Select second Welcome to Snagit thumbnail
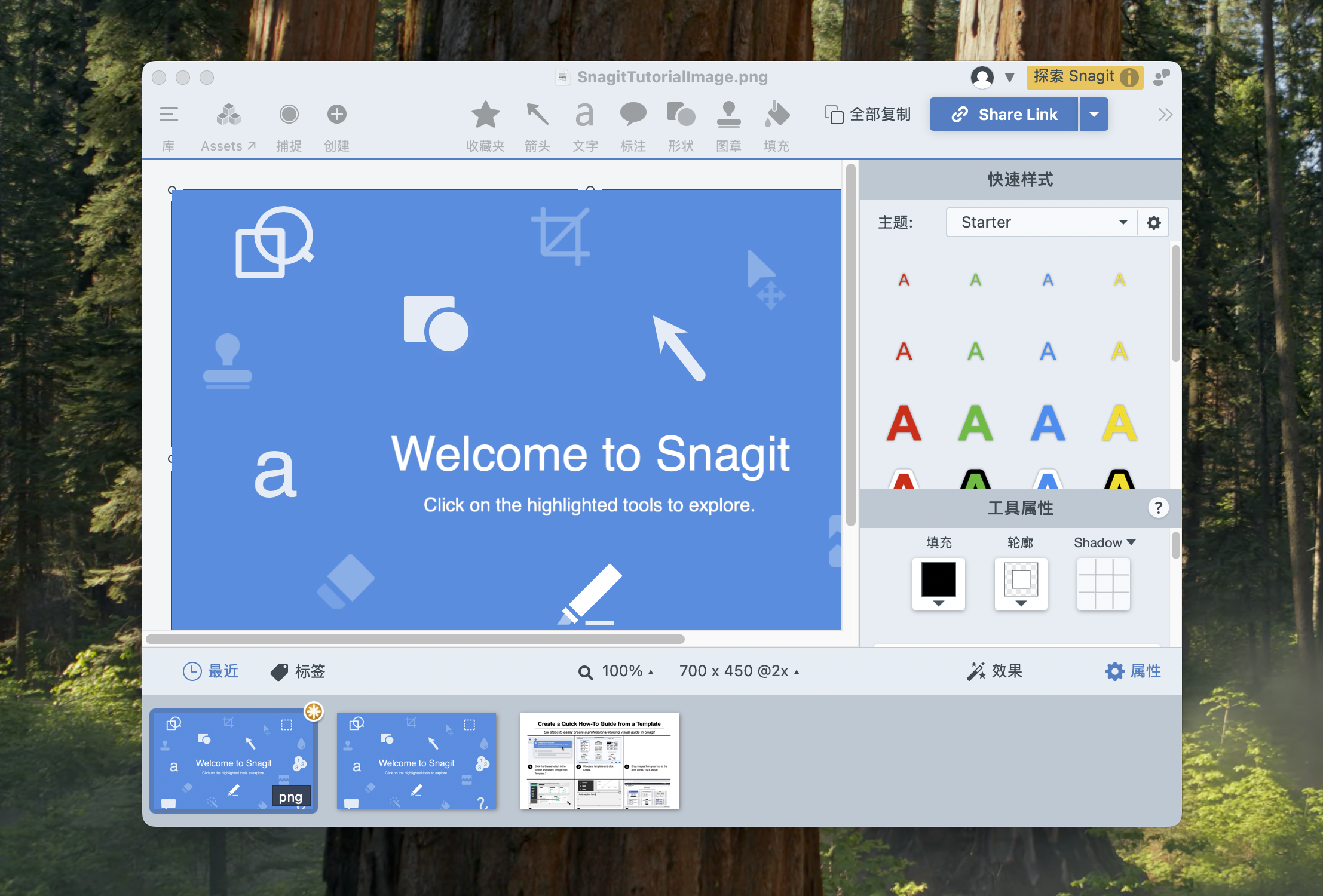Viewport: 1323px width, 896px height. click(416, 761)
